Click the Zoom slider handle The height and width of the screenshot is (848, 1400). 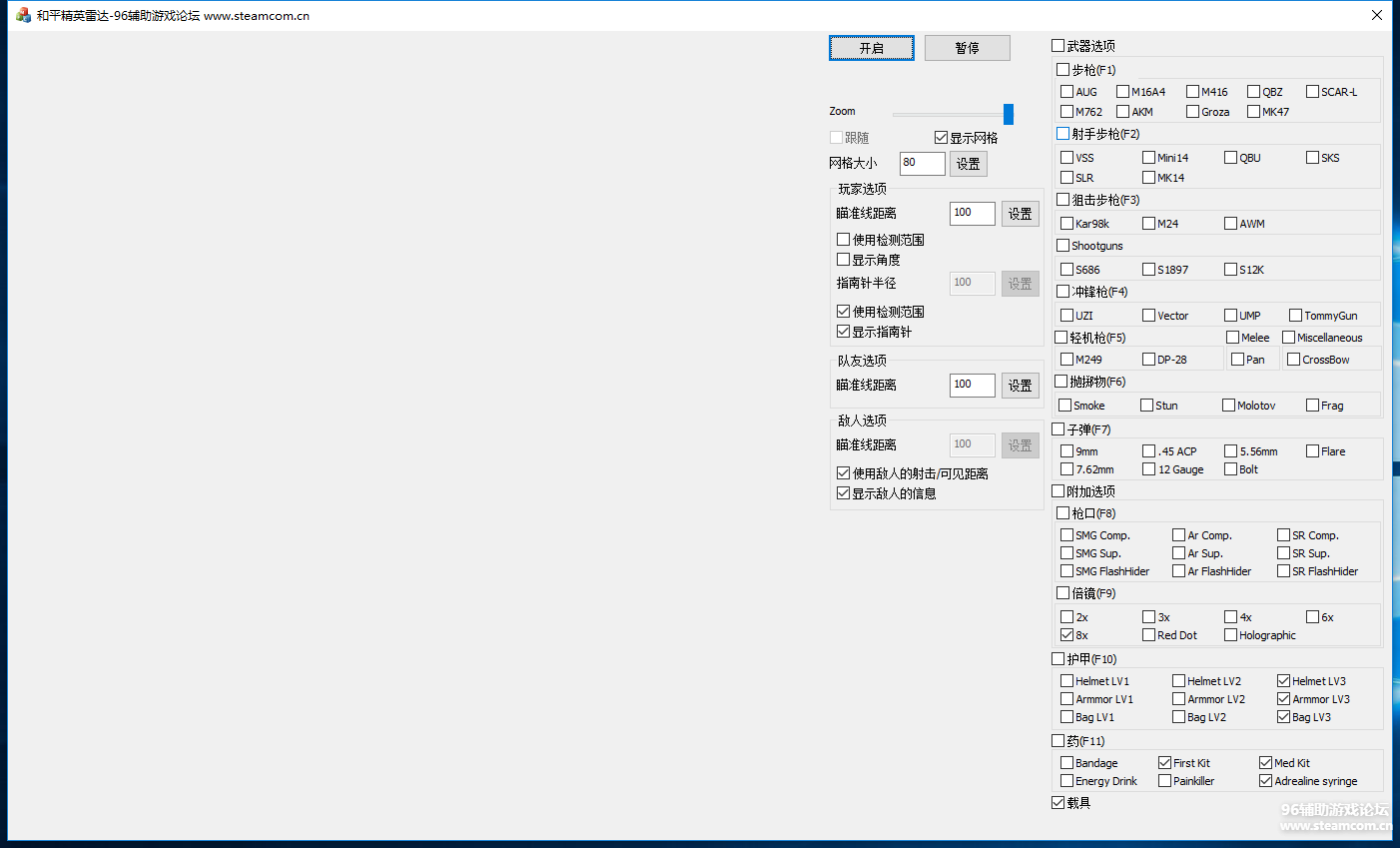(x=1008, y=114)
